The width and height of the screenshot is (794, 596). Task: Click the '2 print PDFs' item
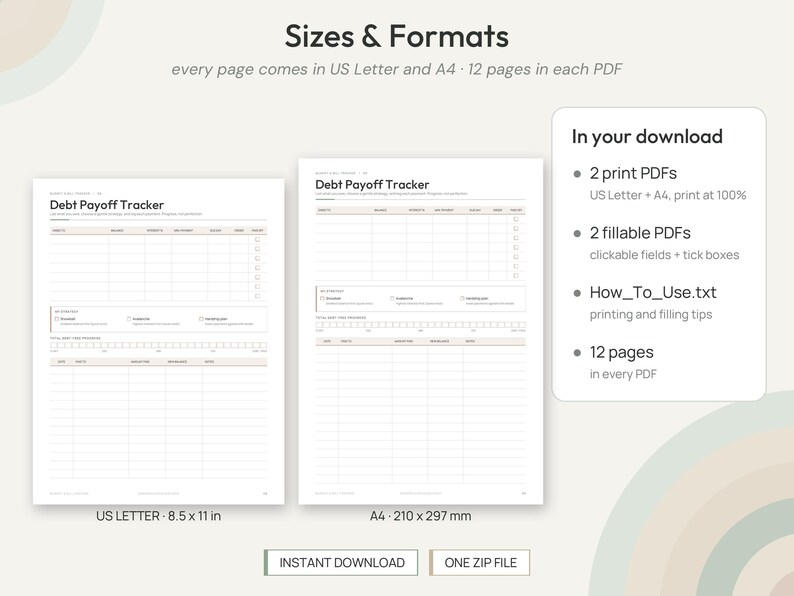click(633, 173)
